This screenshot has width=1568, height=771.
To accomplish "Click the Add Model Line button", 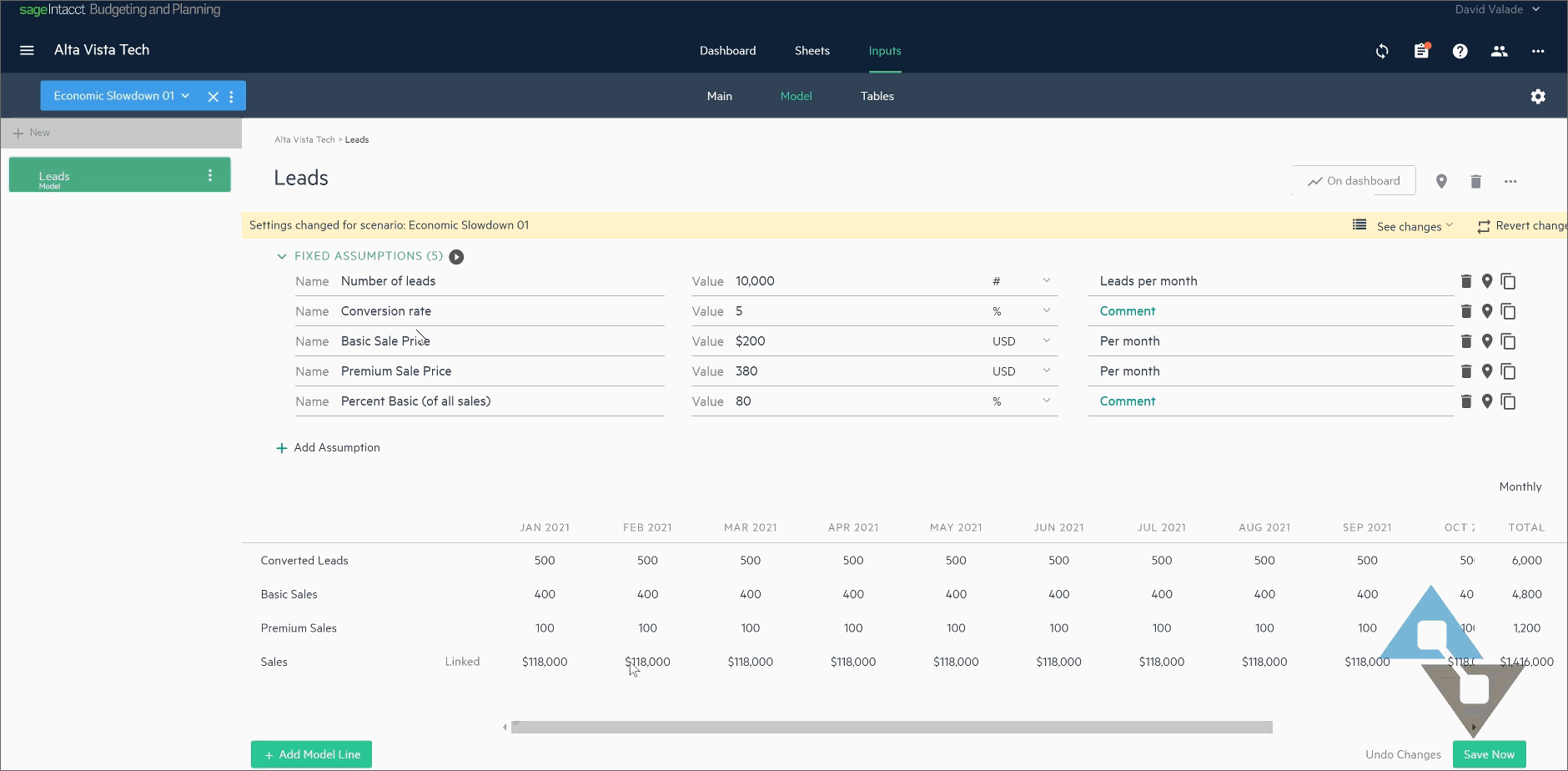I will (x=312, y=754).
